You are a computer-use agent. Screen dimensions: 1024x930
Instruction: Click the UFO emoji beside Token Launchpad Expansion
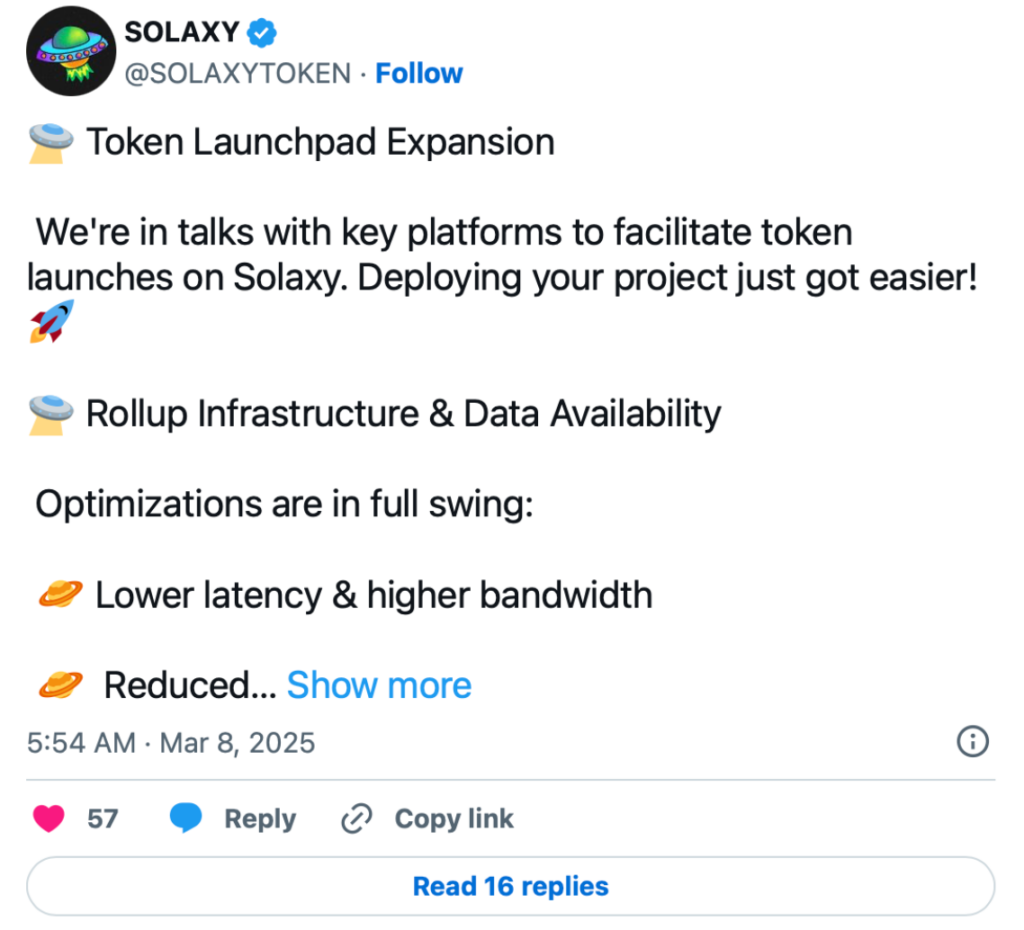[x=52, y=143]
